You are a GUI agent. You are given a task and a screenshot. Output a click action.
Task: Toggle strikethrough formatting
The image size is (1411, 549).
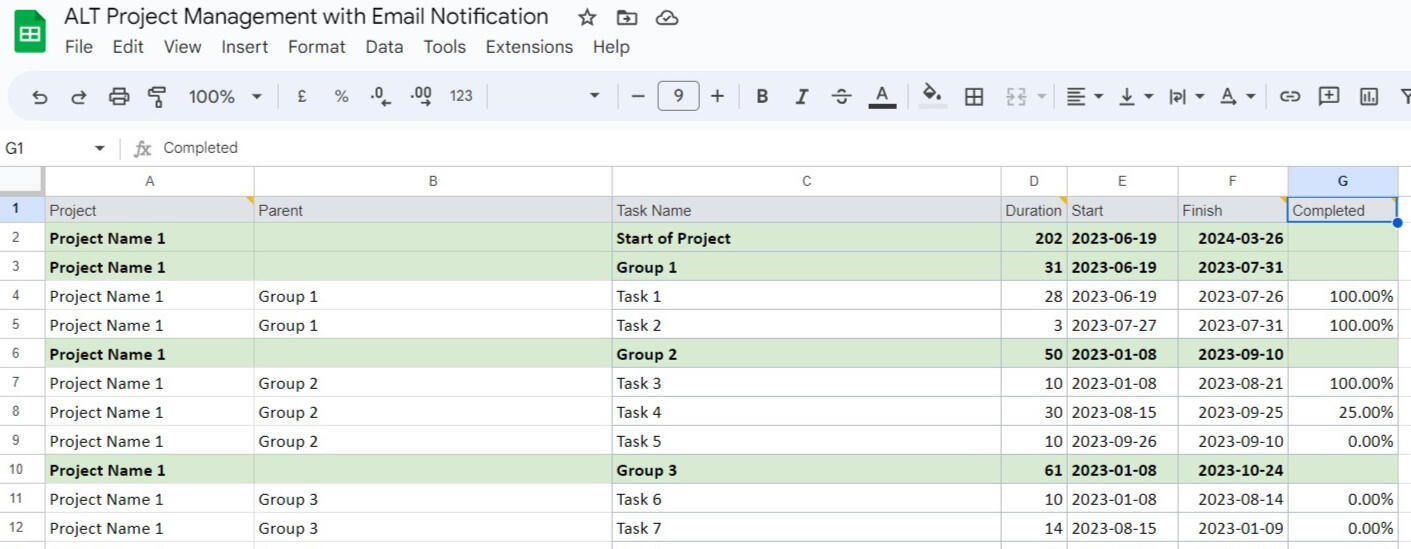point(842,97)
